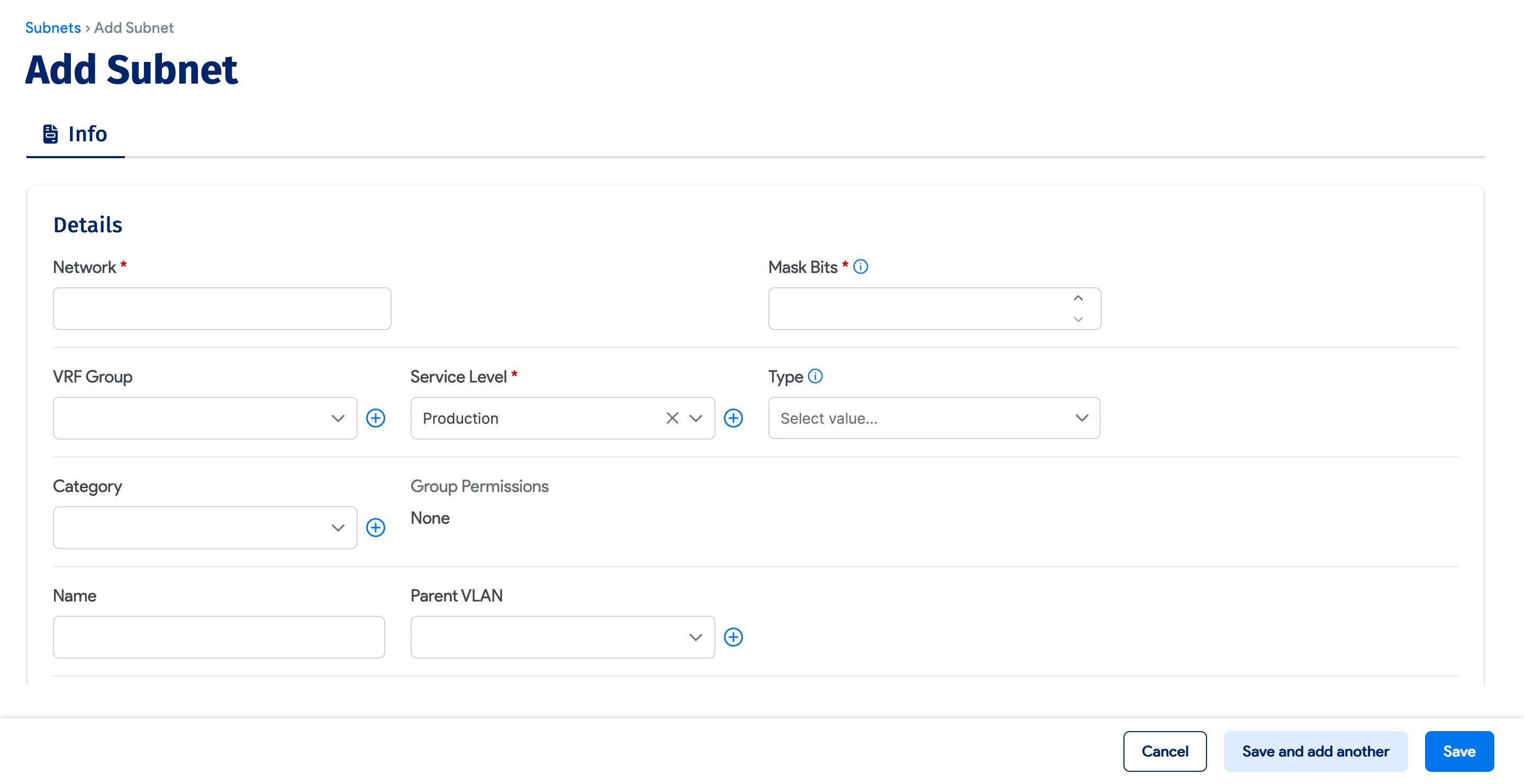
Task: Click Save and add another
Action: click(x=1315, y=751)
